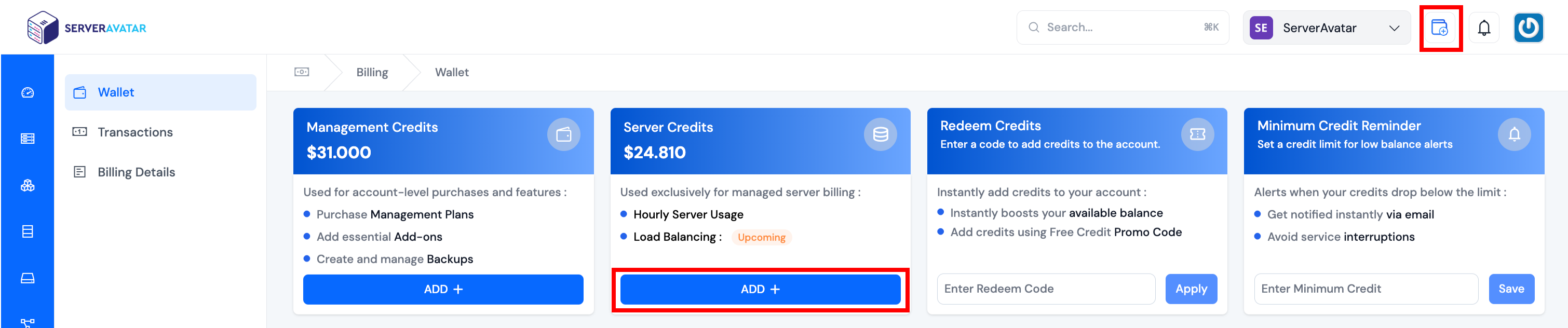1568x328 pixels.
Task: Focus the Enter Redeem Code field
Action: [1046, 289]
